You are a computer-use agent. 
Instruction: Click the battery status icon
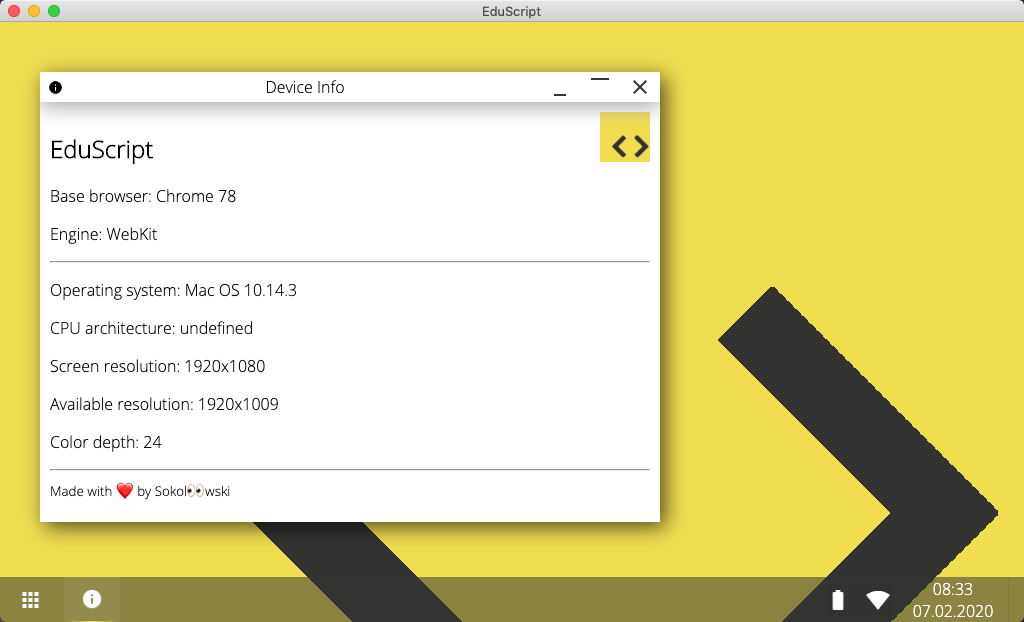click(837, 599)
